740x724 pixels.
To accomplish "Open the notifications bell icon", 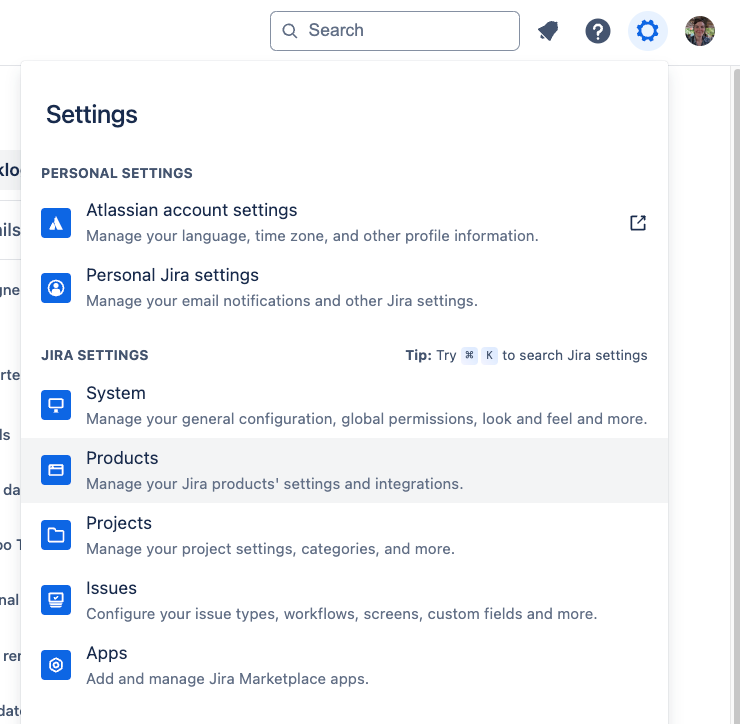I will [548, 31].
